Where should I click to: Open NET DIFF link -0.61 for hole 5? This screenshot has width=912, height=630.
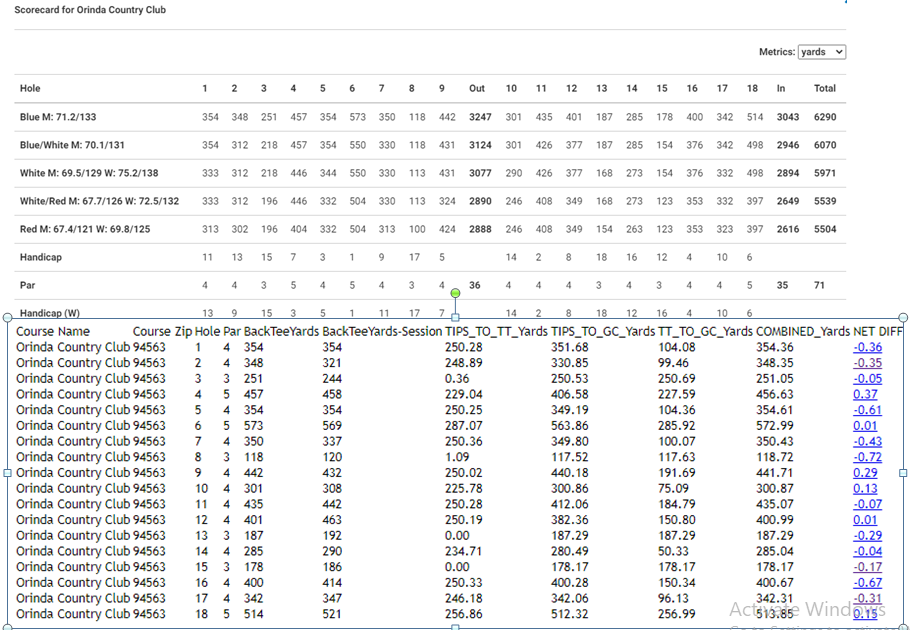coord(867,410)
